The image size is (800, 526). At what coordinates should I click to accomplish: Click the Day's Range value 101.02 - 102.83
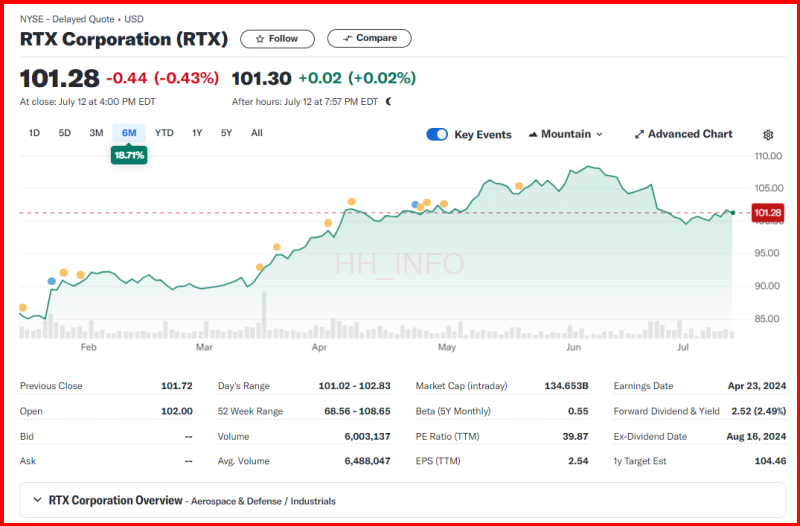pos(355,386)
